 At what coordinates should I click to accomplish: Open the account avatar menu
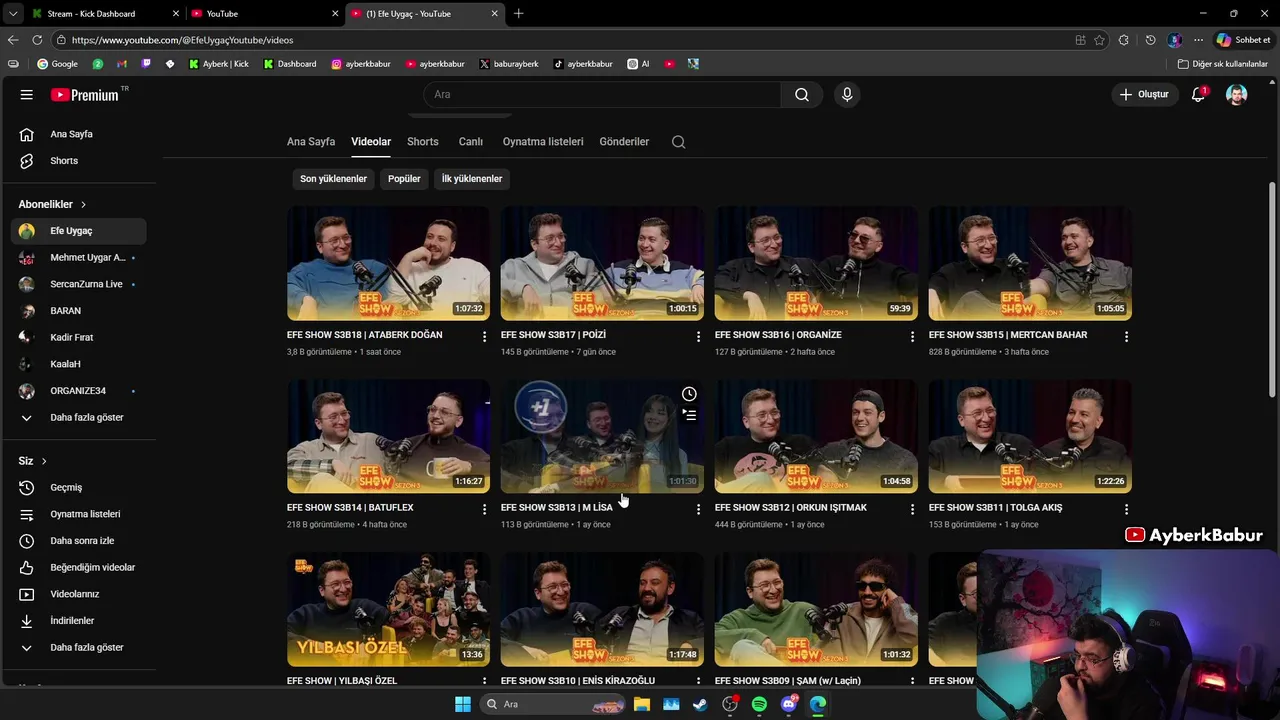tap(1237, 95)
